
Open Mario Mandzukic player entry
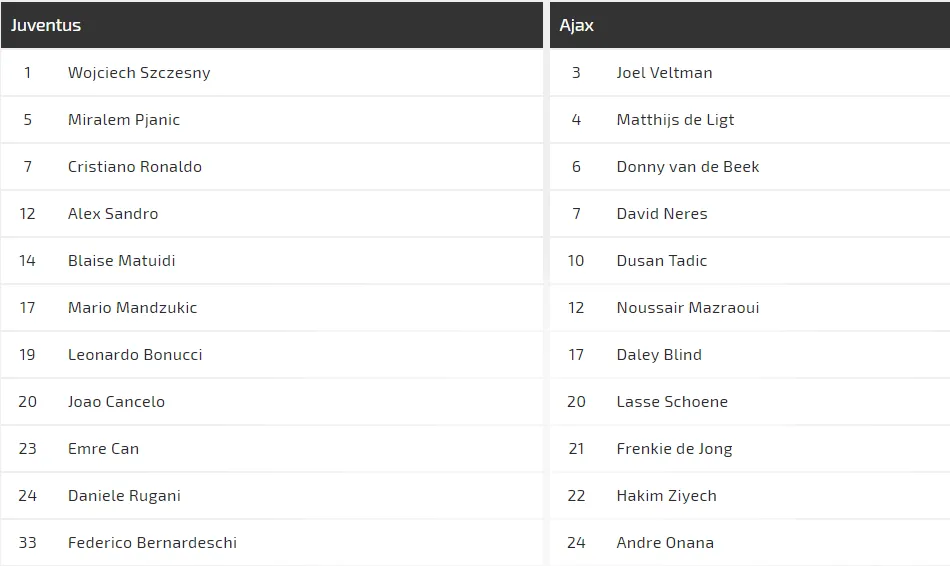point(132,308)
